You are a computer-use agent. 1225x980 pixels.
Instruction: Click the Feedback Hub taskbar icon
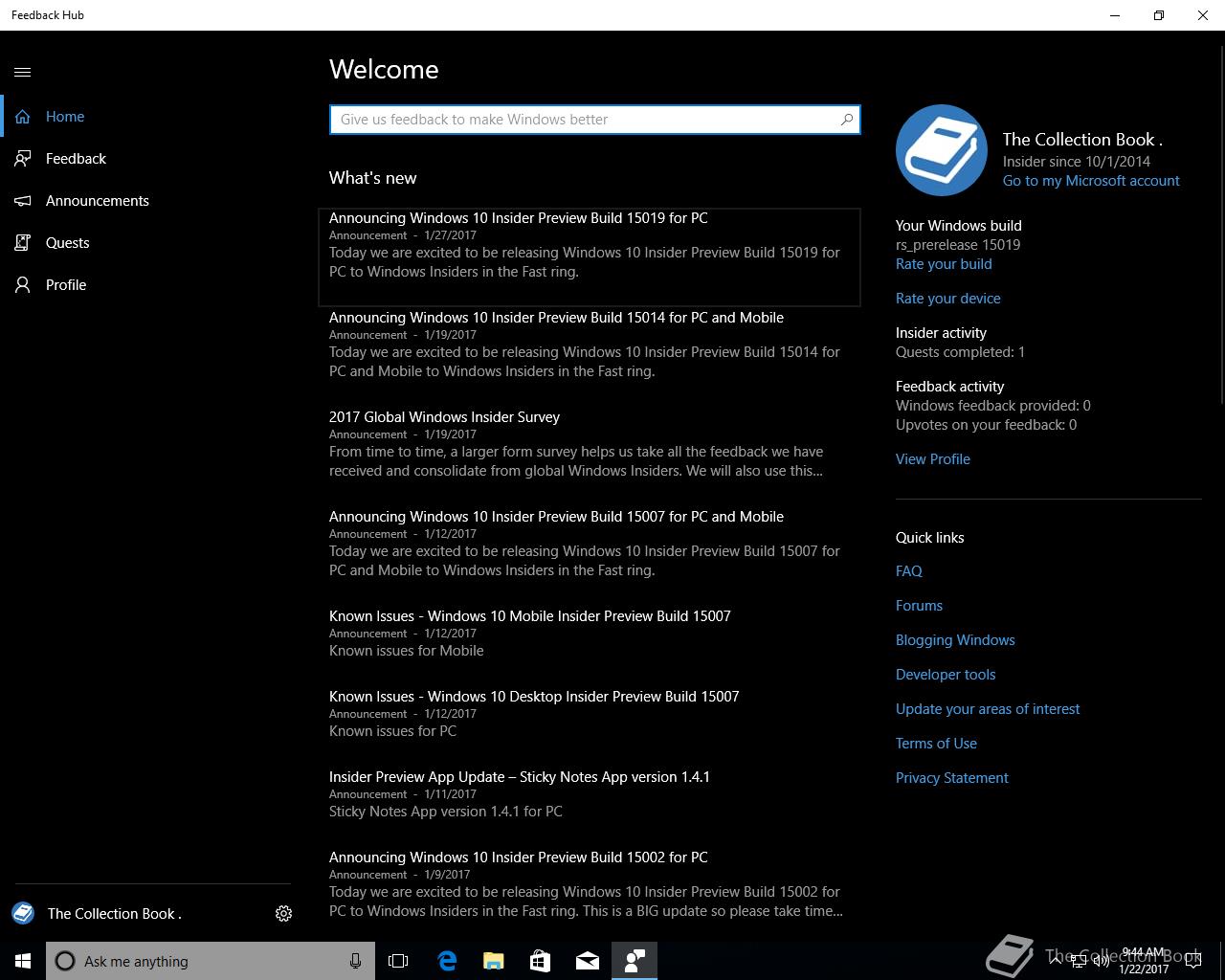pos(635,961)
